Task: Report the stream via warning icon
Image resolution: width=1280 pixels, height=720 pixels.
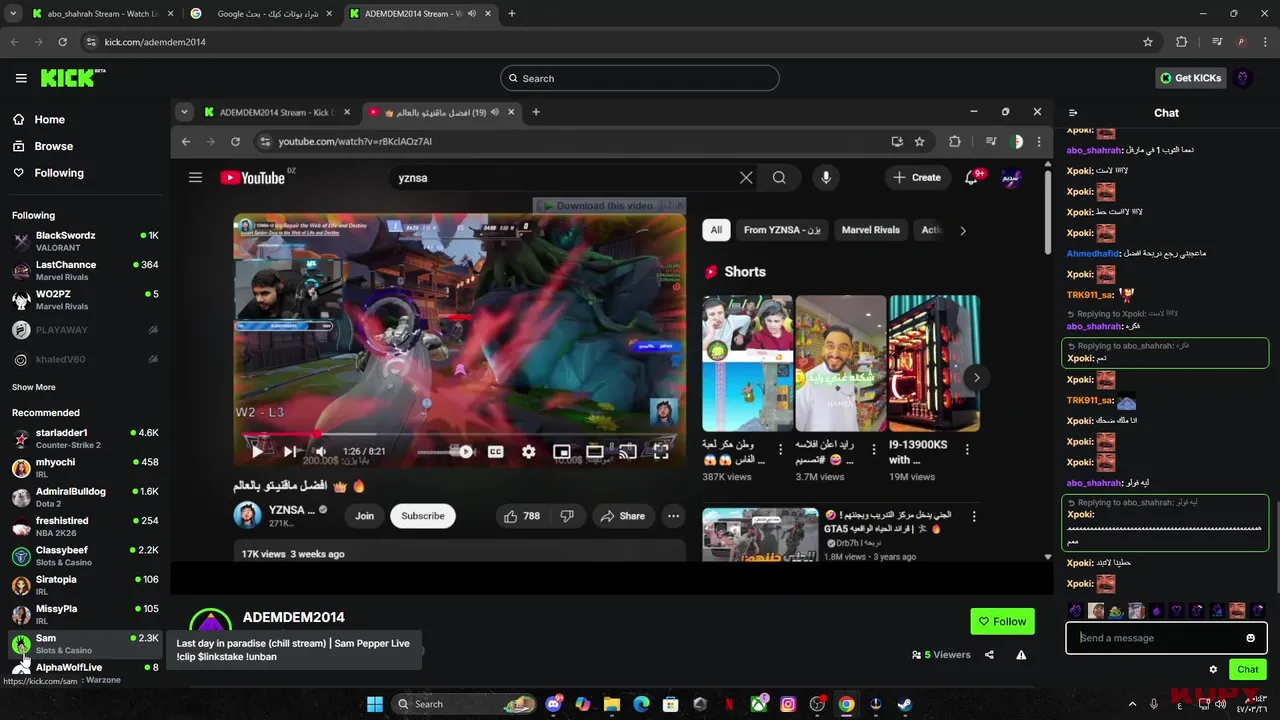Action: tap(1021, 655)
